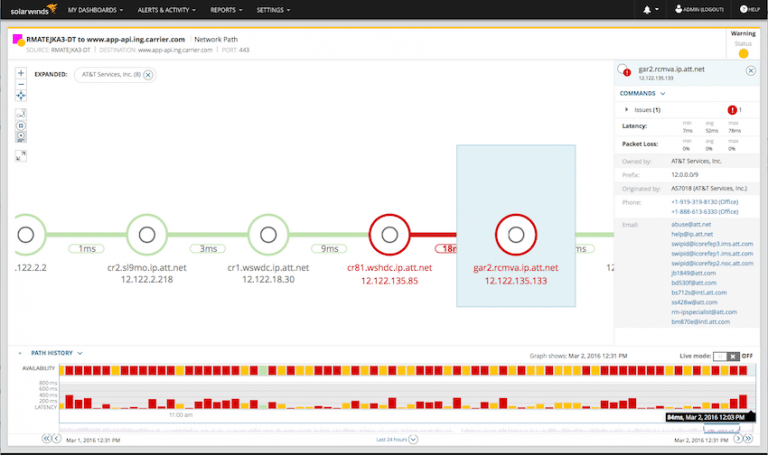Select the cr1.wswdc.ip.att.net node circle

268,235
